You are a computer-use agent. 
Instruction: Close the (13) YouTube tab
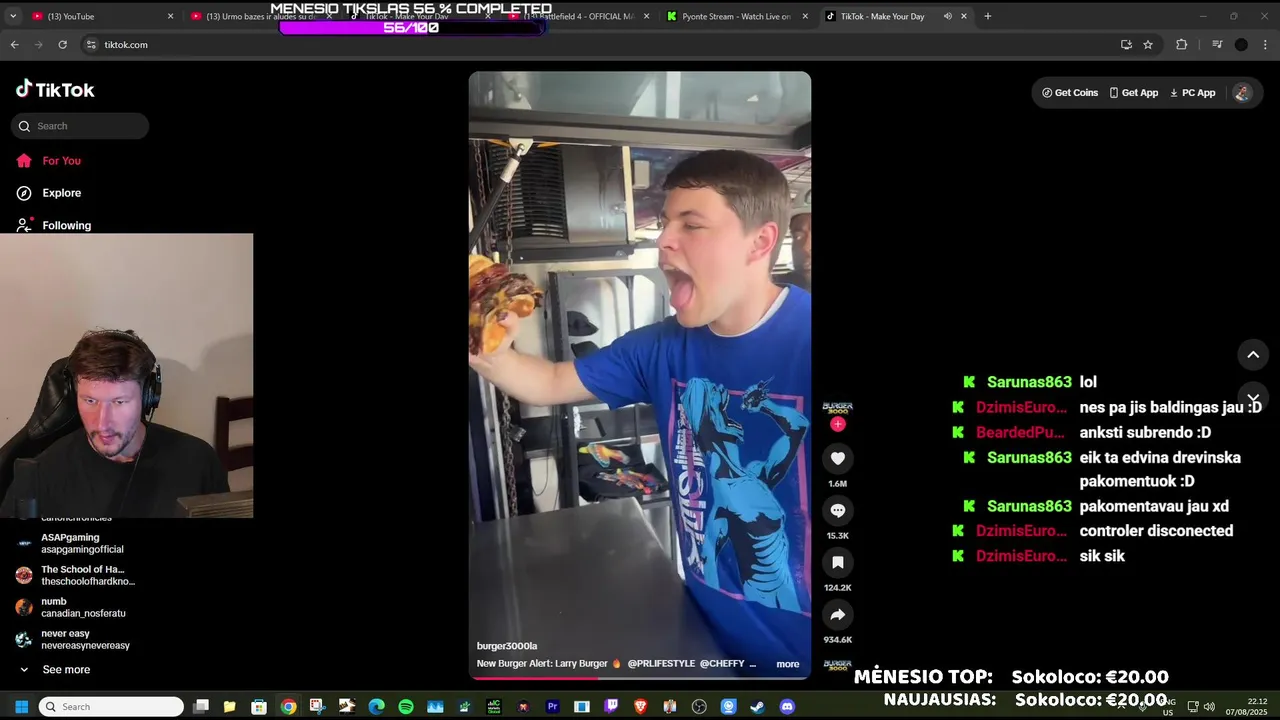(x=170, y=16)
